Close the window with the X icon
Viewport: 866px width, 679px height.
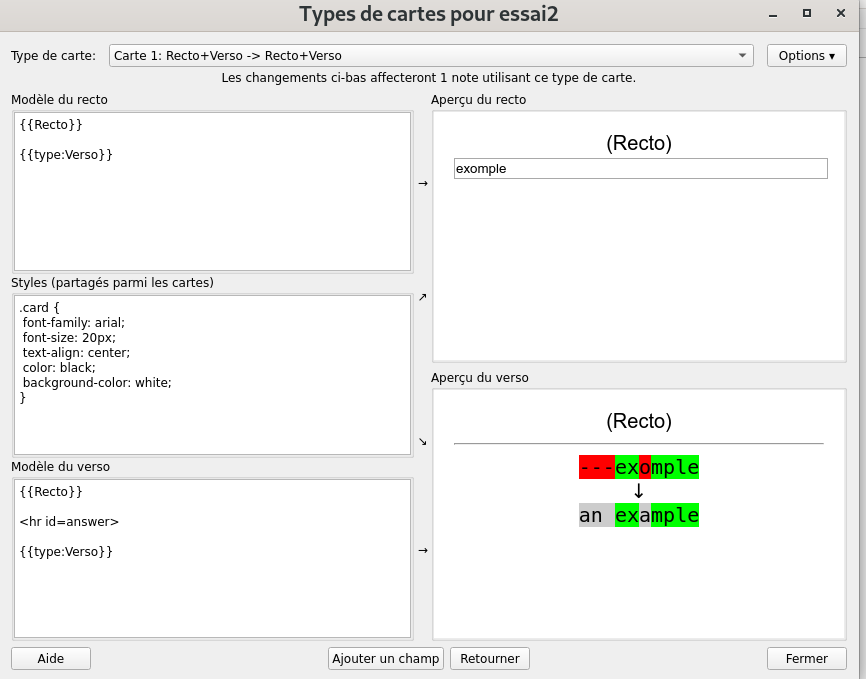(x=841, y=14)
